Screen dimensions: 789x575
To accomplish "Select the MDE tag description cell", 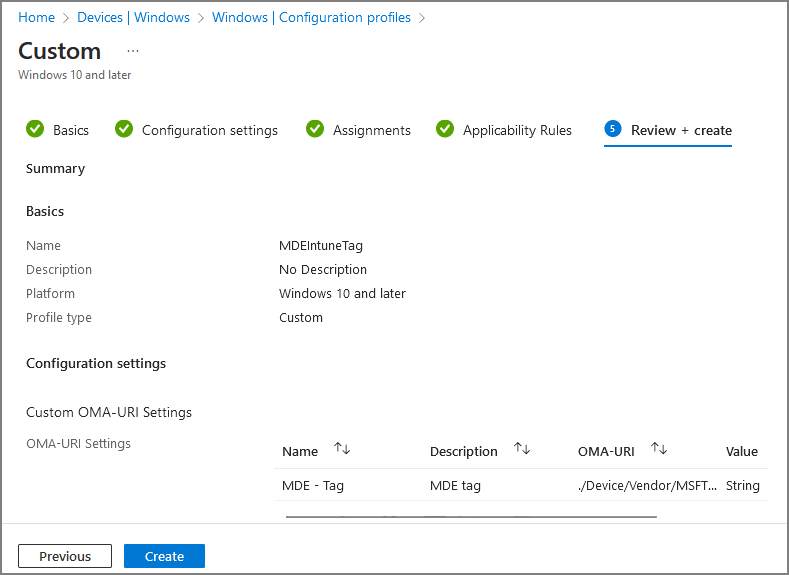I will tap(455, 485).
